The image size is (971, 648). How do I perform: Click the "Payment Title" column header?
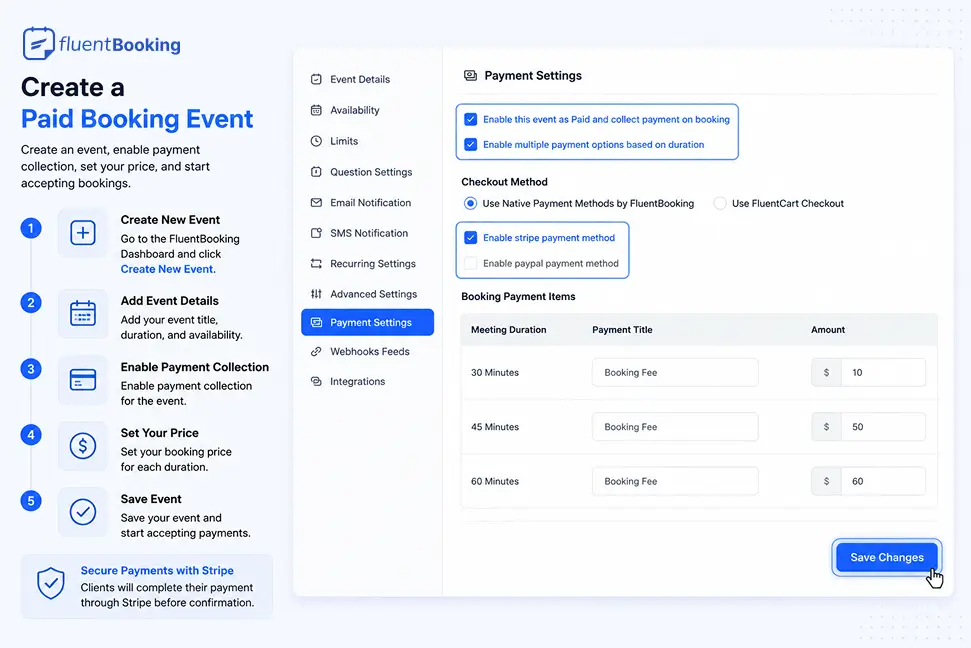pos(622,330)
